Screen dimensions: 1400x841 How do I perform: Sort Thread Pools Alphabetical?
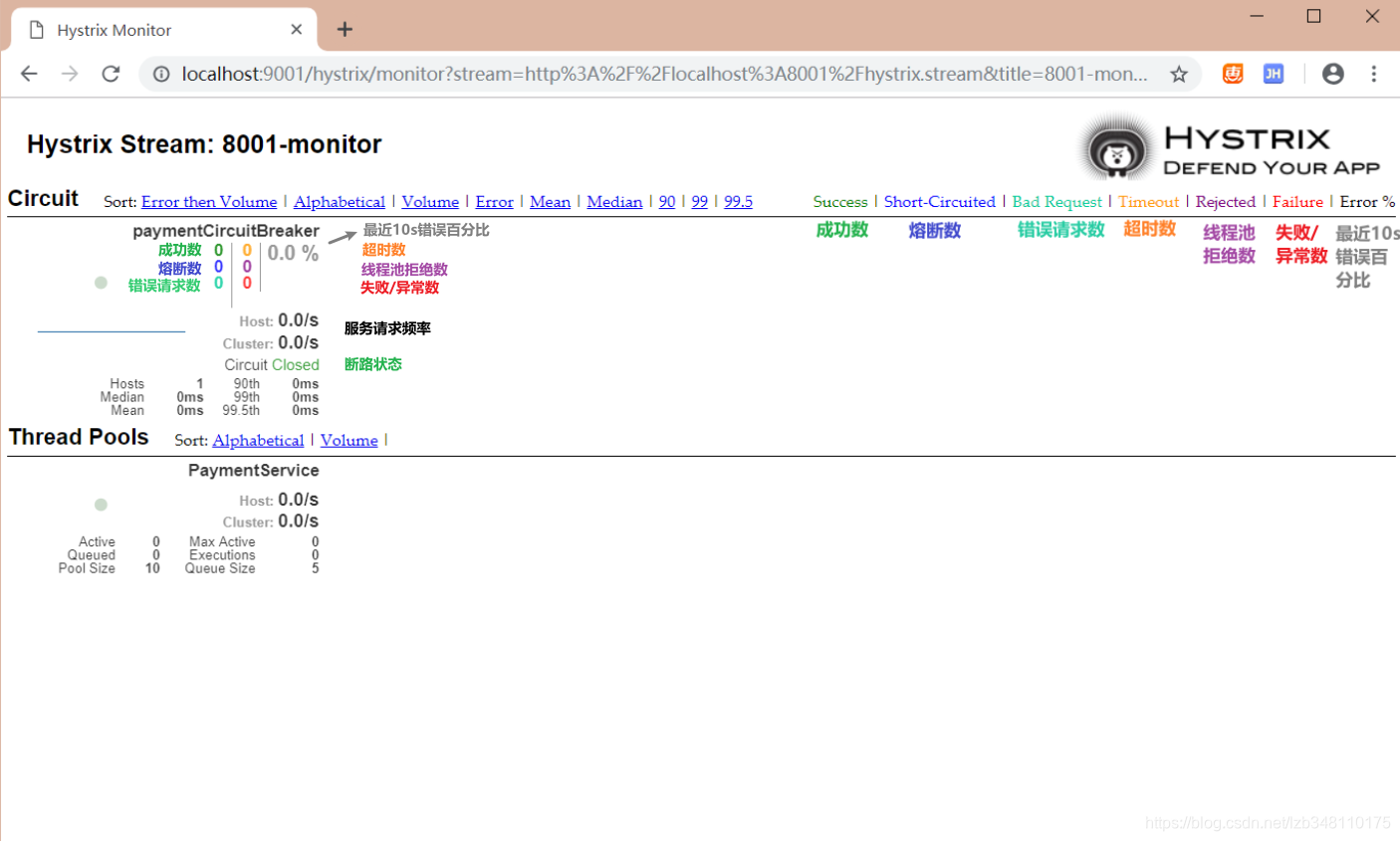tap(258, 440)
